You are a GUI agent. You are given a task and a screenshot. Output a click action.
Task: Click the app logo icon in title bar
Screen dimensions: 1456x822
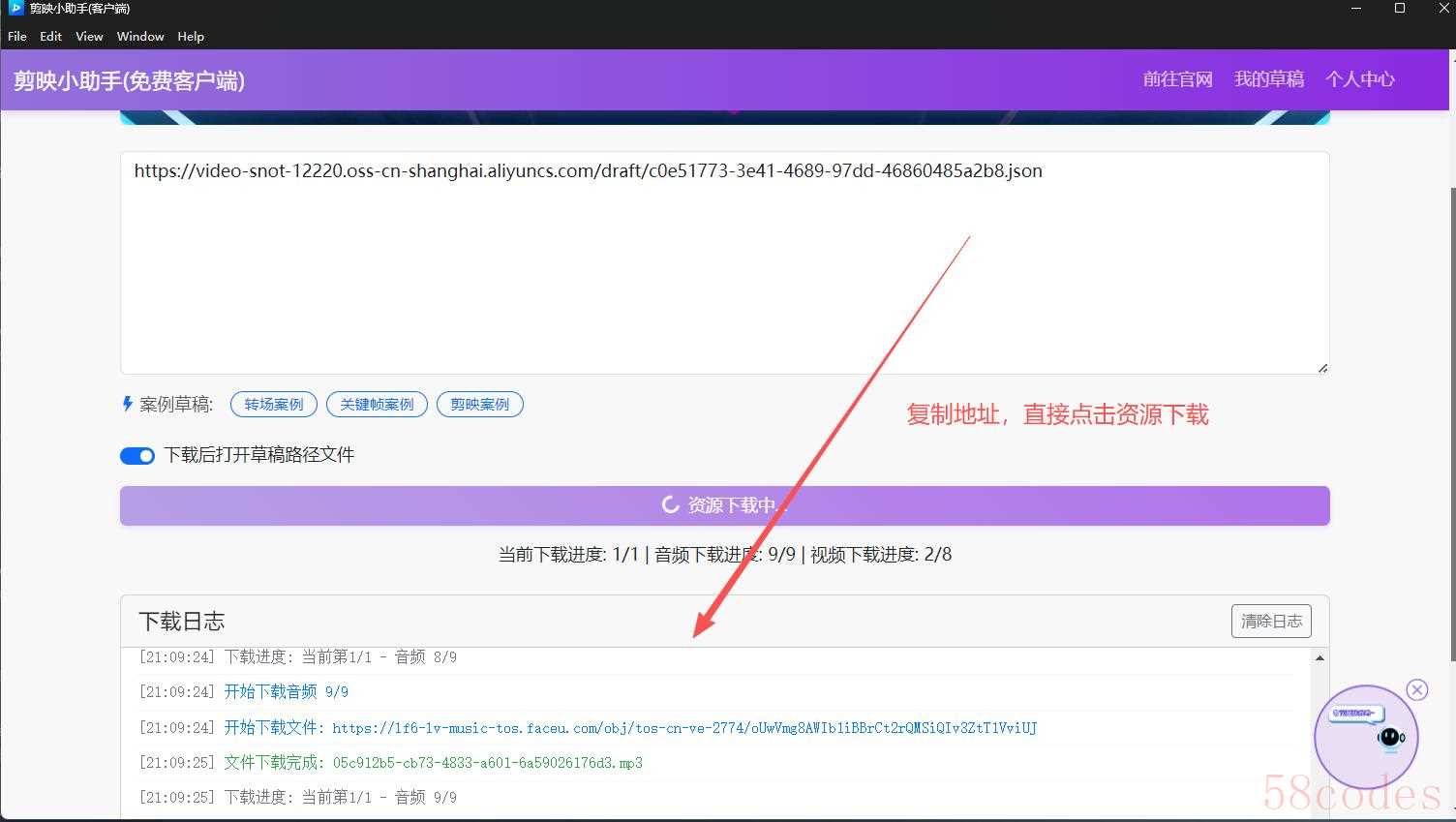15,9
